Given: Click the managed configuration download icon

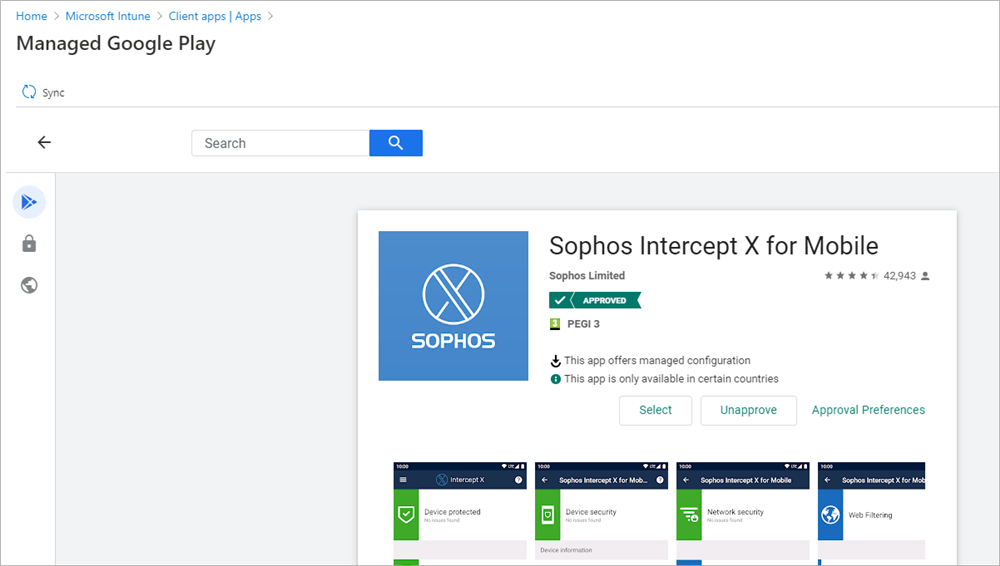Looking at the screenshot, I should tap(555, 361).
